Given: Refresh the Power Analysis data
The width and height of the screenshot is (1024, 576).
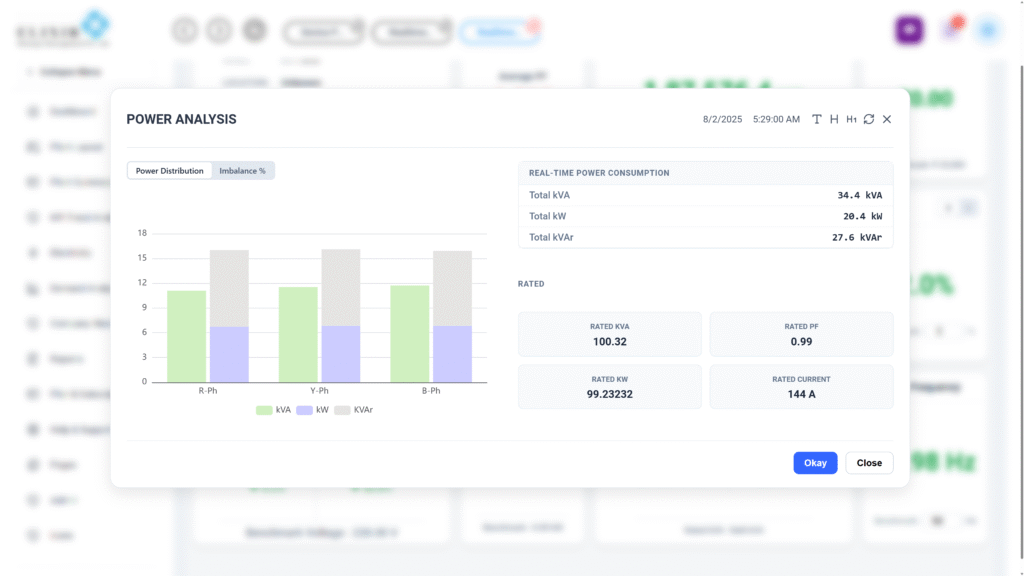Looking at the screenshot, I should pos(869,119).
